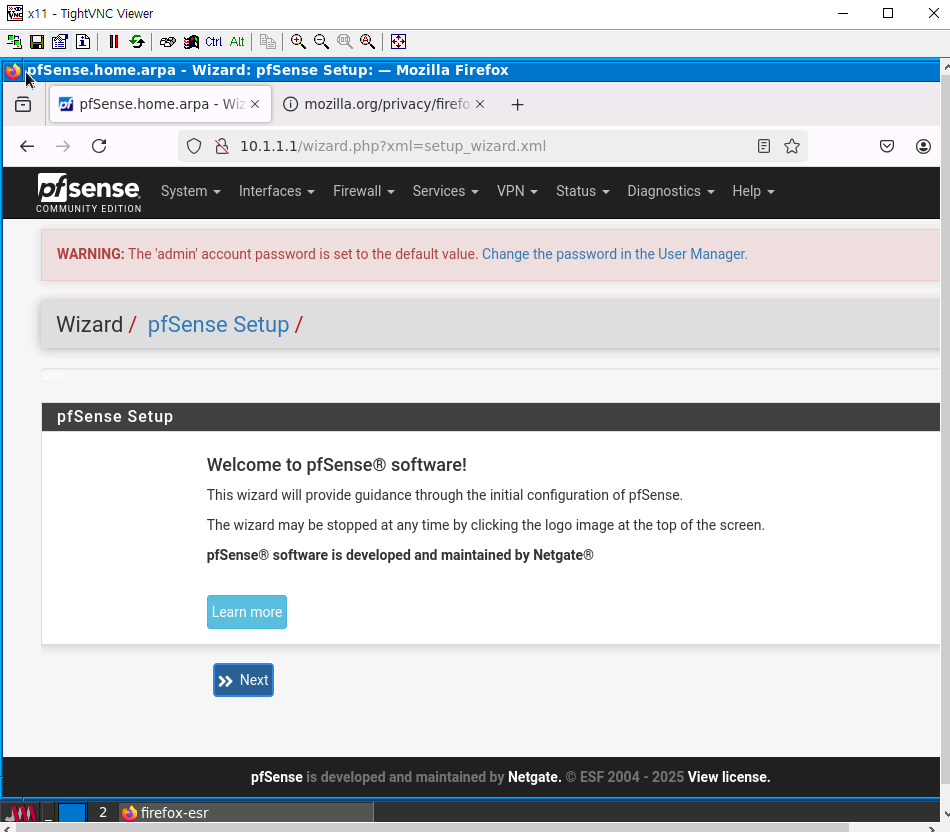
Task: Expand the Interfaces menu
Action: pyautogui.click(x=276, y=191)
